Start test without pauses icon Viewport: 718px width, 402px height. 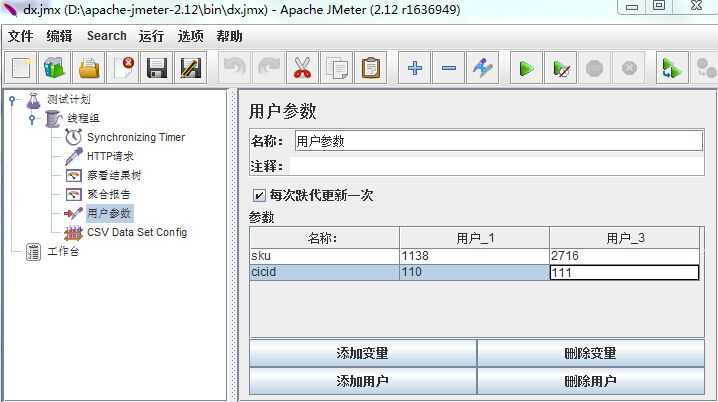560,68
